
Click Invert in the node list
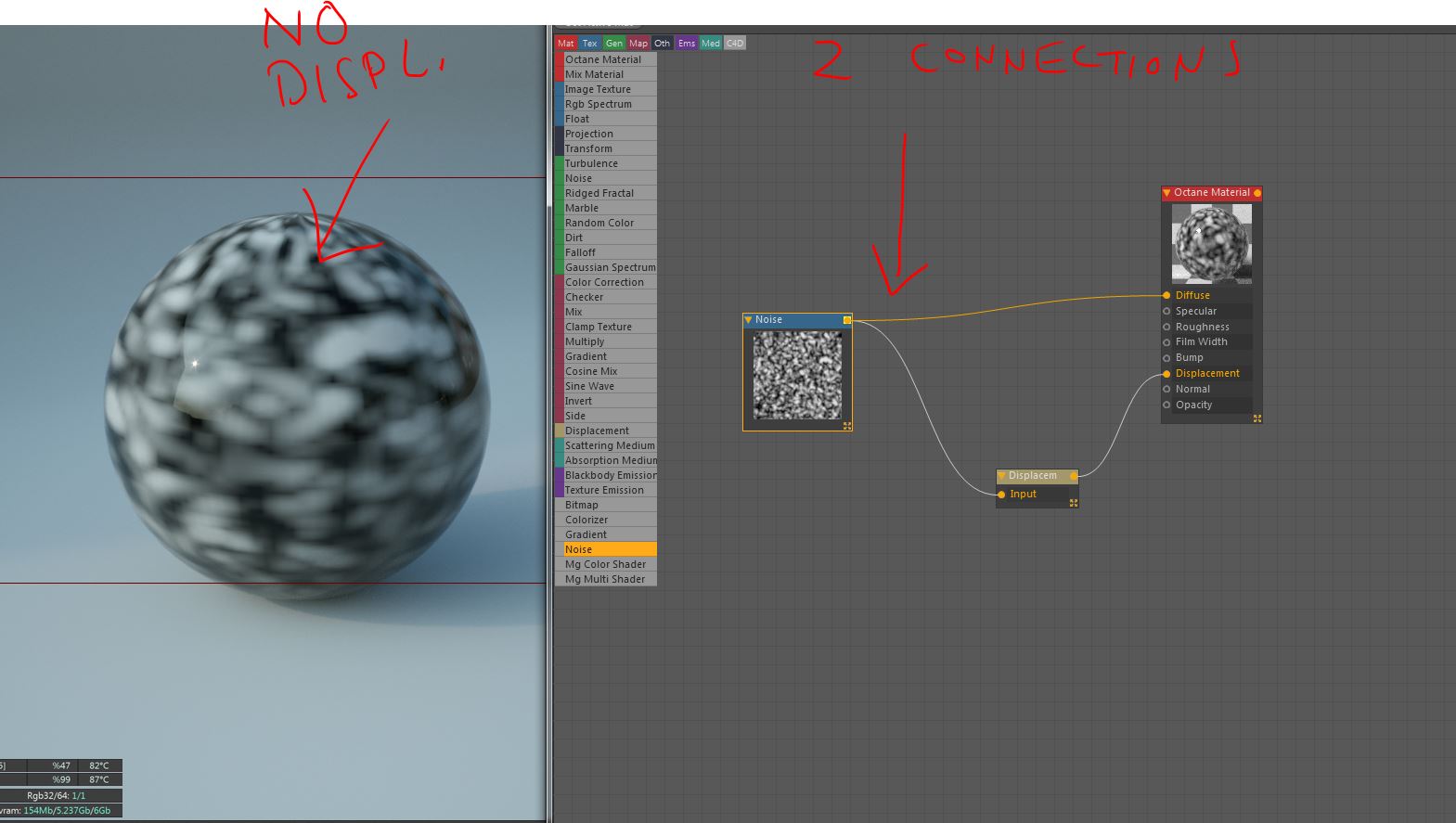606,401
